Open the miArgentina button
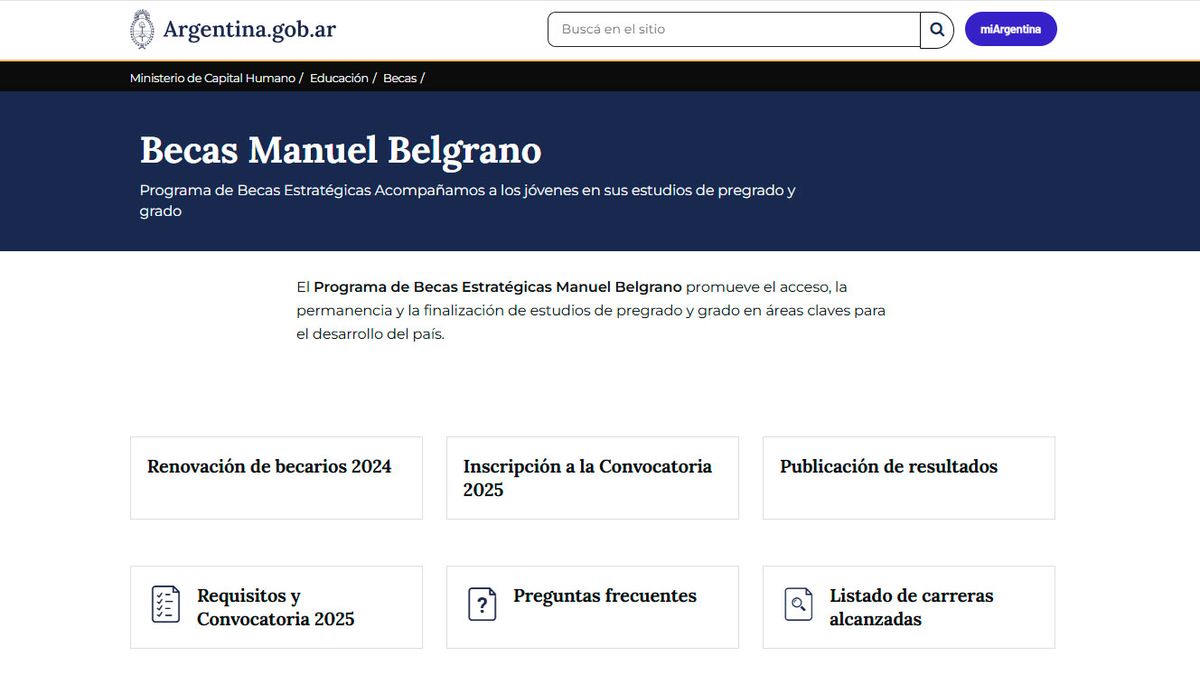The height and width of the screenshot is (675, 1200). coord(1010,30)
